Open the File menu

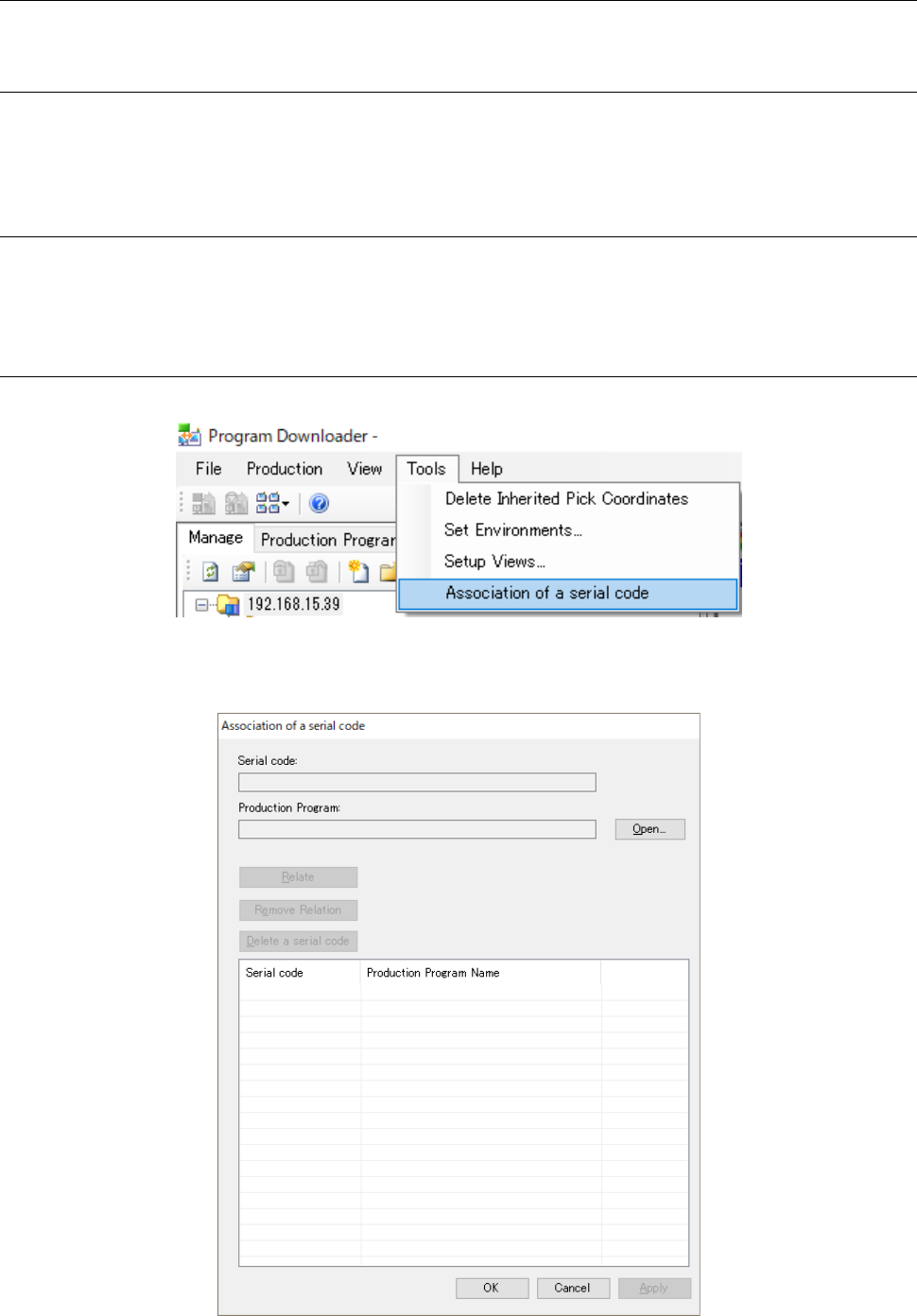tap(208, 469)
